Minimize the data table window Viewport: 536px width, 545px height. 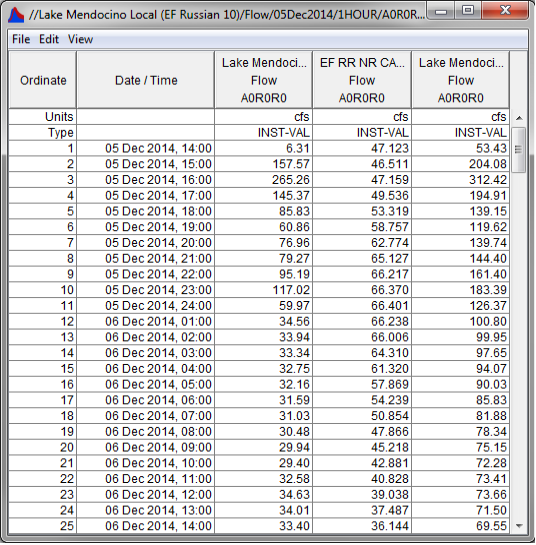pyautogui.click(x=441, y=11)
